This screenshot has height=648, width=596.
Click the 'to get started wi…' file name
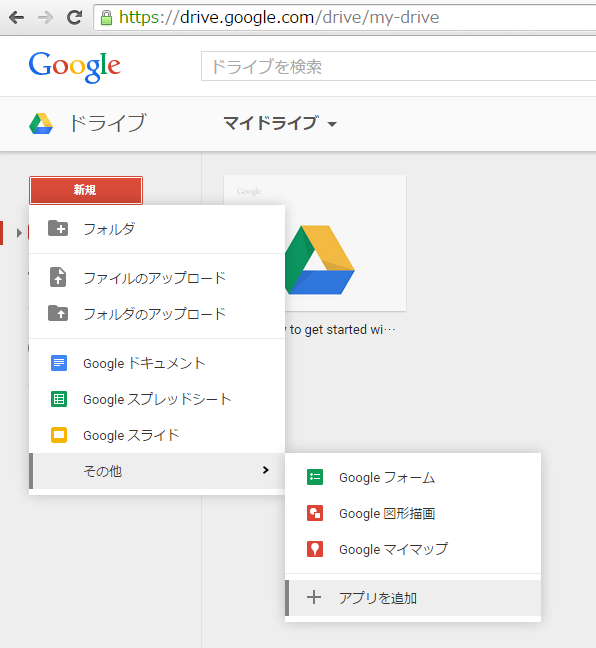343,330
